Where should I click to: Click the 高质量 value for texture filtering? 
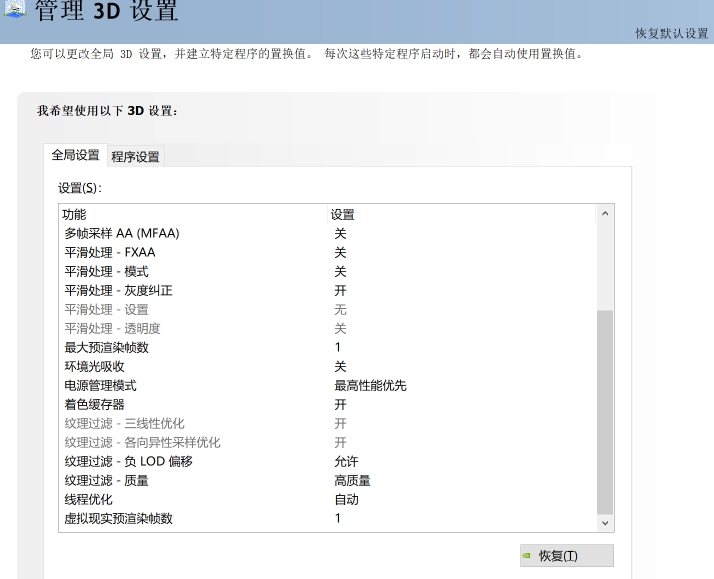pos(352,481)
